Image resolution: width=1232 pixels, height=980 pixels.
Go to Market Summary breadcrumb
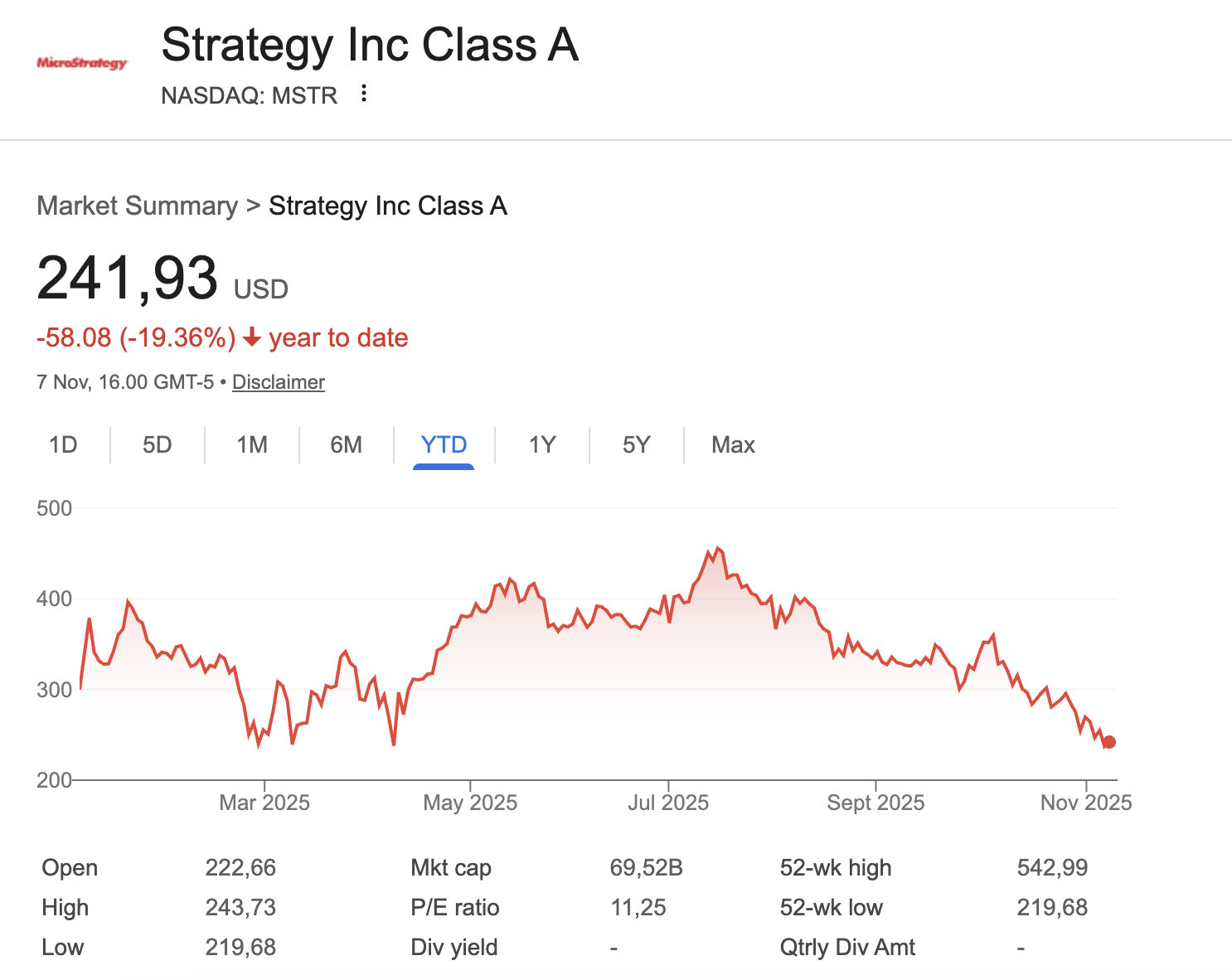(x=138, y=206)
